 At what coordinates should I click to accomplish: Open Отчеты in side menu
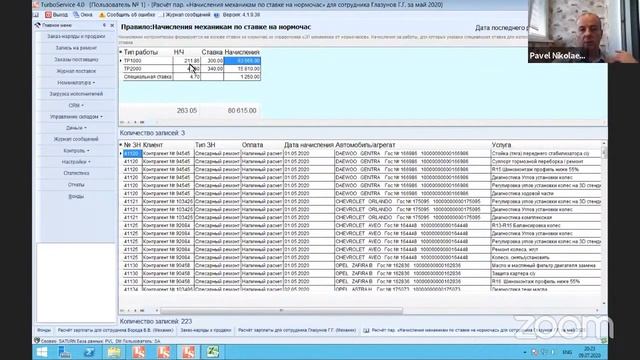click(76, 184)
